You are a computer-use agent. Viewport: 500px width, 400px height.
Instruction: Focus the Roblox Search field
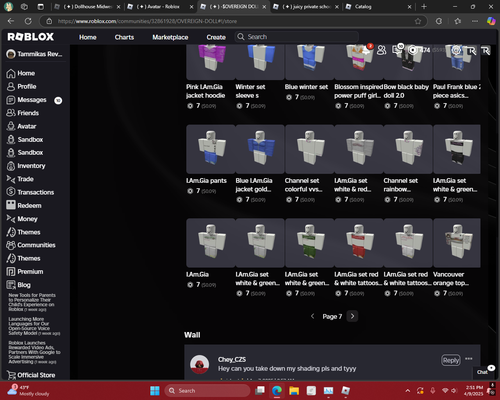point(297,37)
